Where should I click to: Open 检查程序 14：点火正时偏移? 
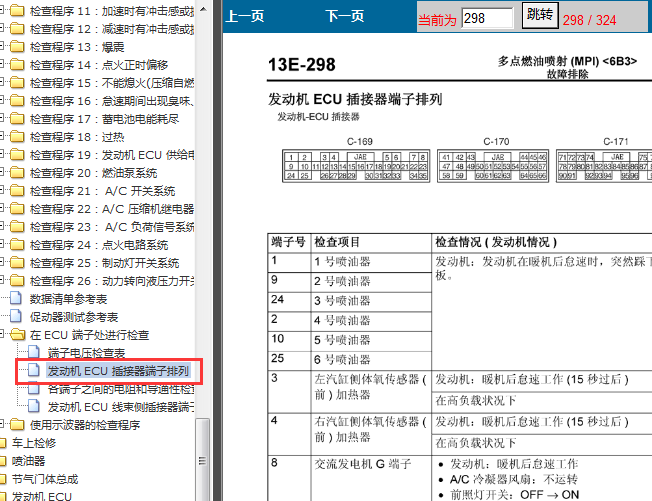tap(99, 65)
